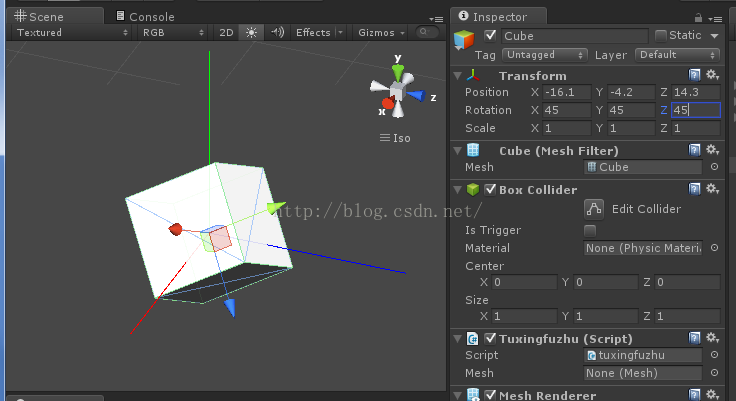Open the RGB render mode dropdown
The height and width of the screenshot is (401, 736).
[x=173, y=32]
